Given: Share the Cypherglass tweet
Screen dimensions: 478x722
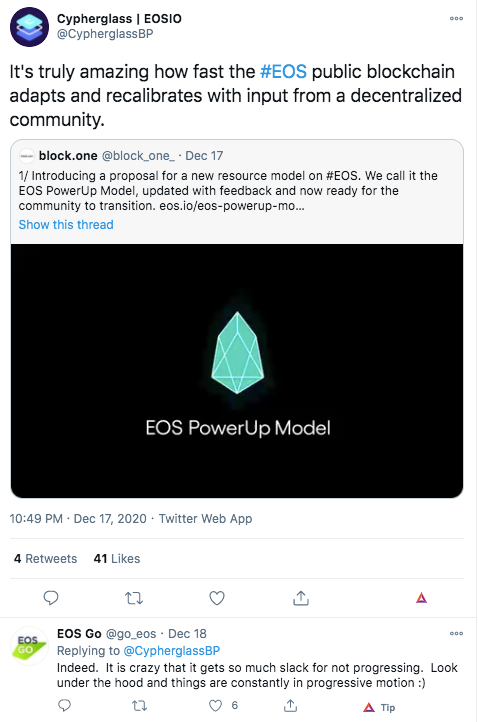Looking at the screenshot, I should click(301, 598).
